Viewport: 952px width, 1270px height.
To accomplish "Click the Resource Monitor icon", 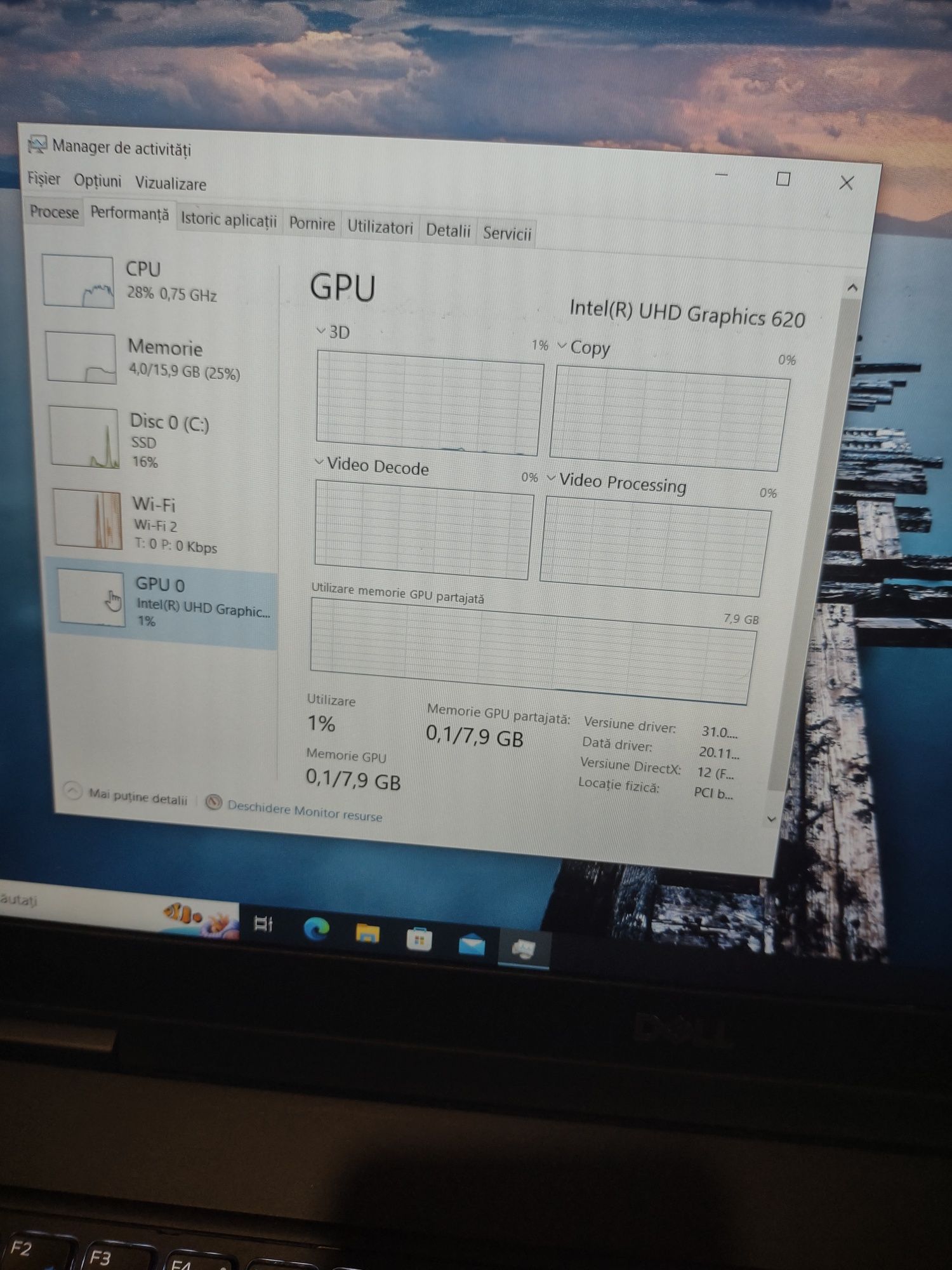I will [x=214, y=802].
